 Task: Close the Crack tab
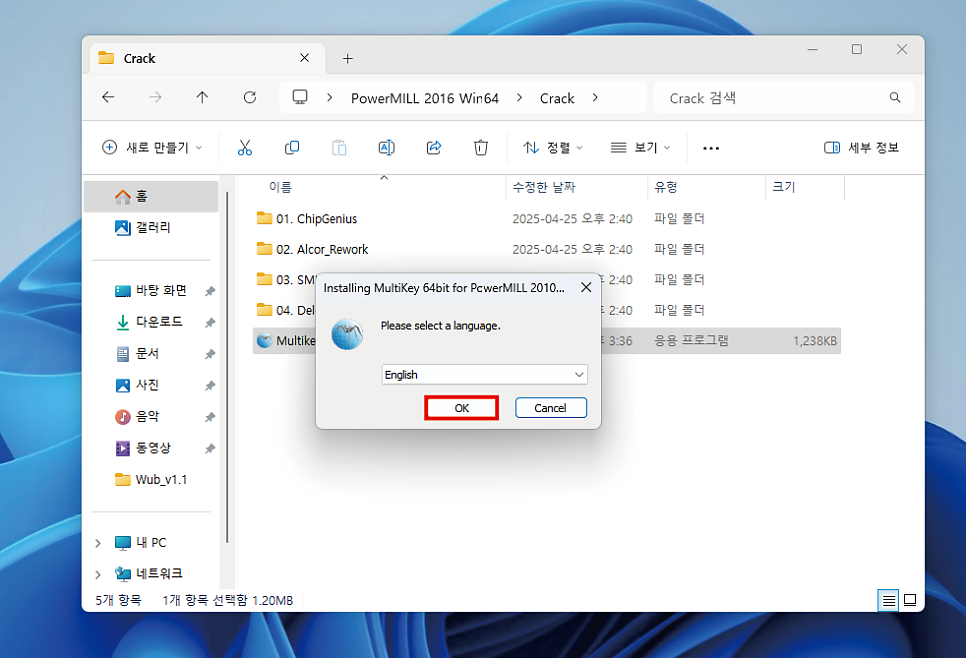tap(304, 58)
